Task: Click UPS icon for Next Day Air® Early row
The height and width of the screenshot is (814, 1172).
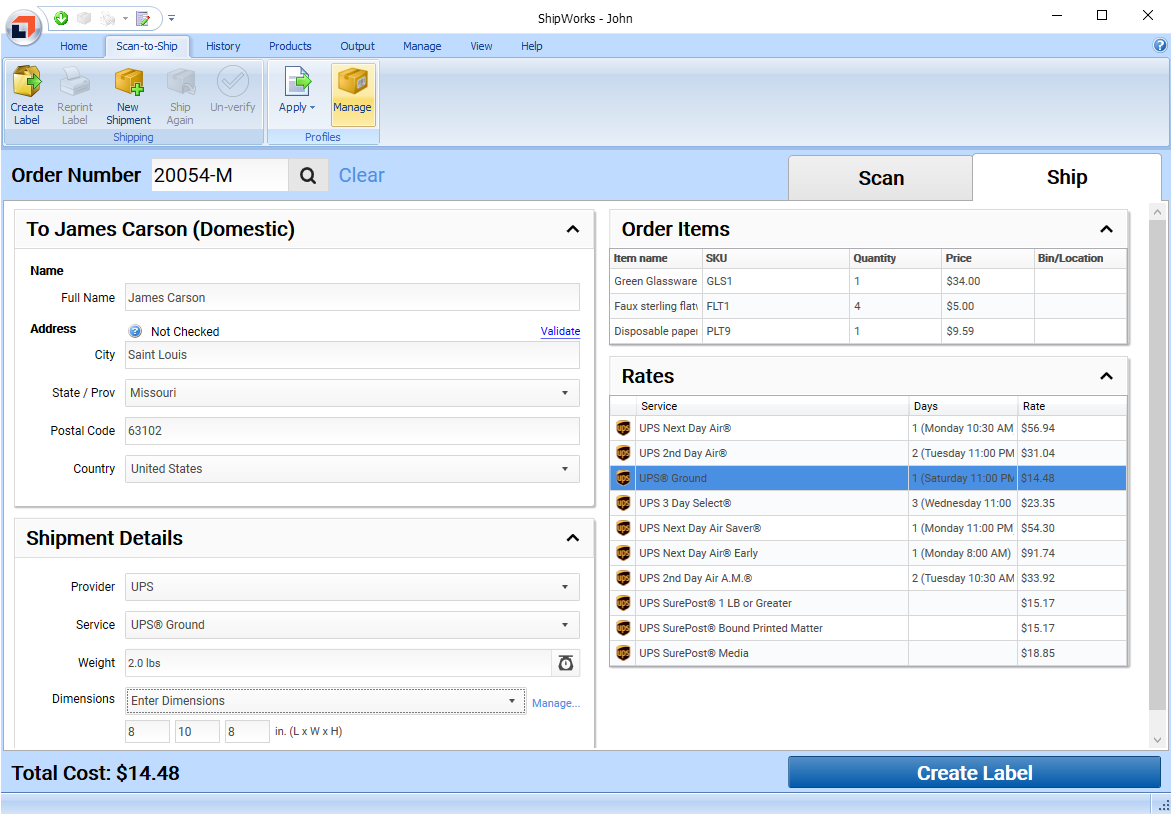Action: [623, 553]
